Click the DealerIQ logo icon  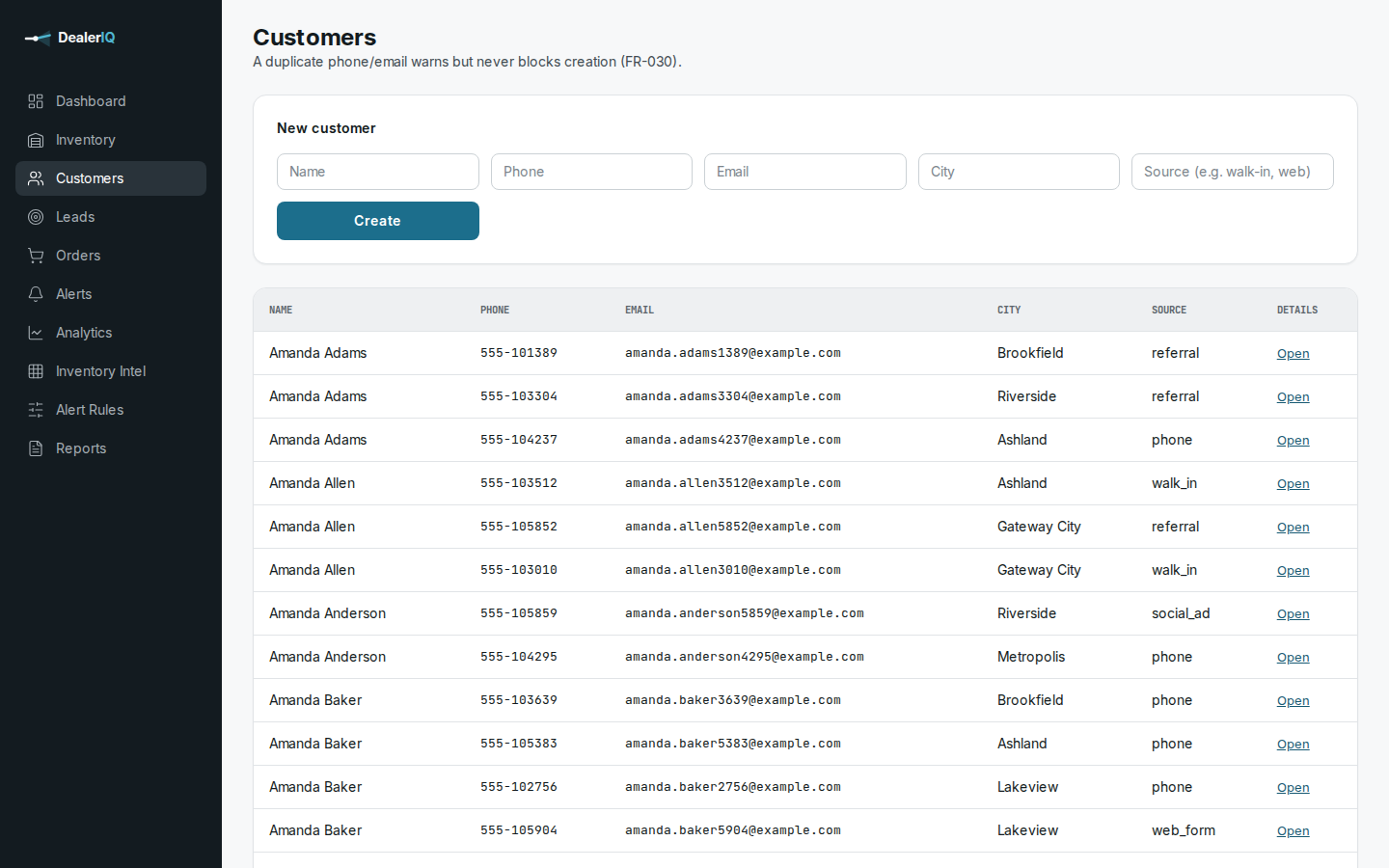(38, 39)
